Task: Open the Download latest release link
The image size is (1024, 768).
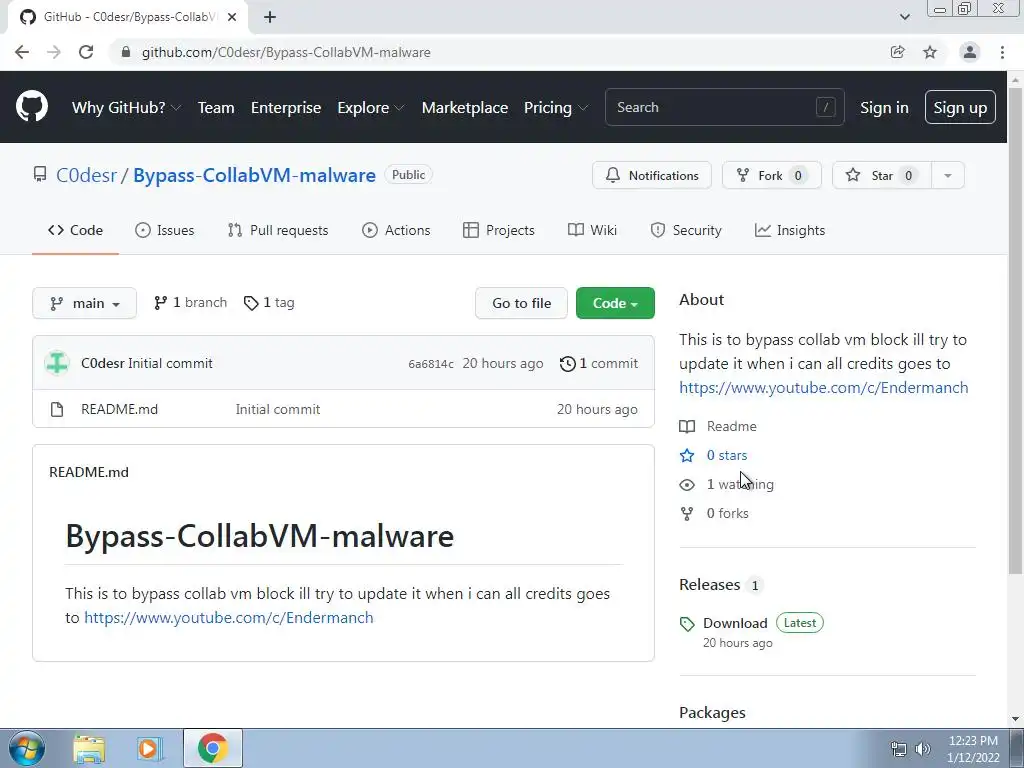Action: pos(735,623)
